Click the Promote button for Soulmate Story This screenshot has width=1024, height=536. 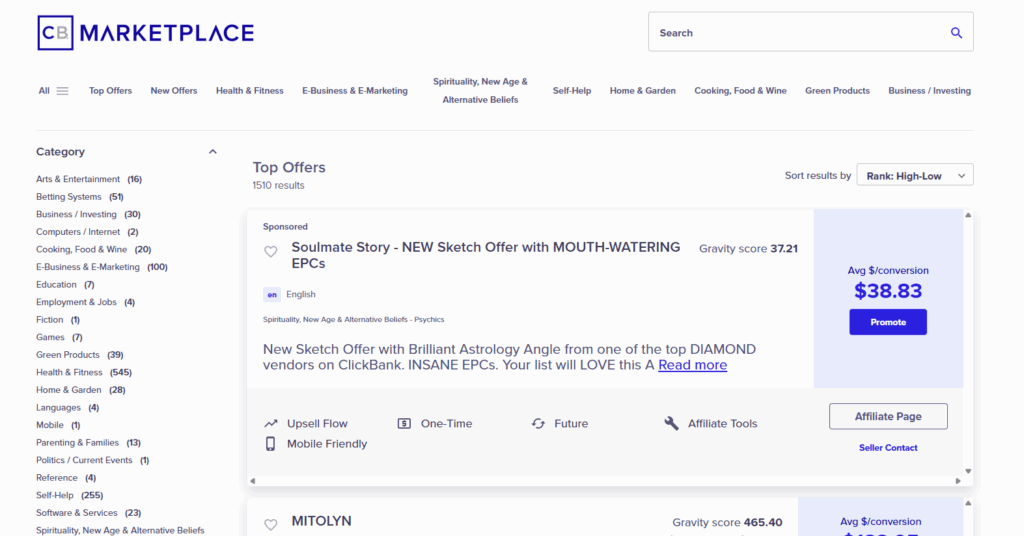pyautogui.click(x=888, y=322)
